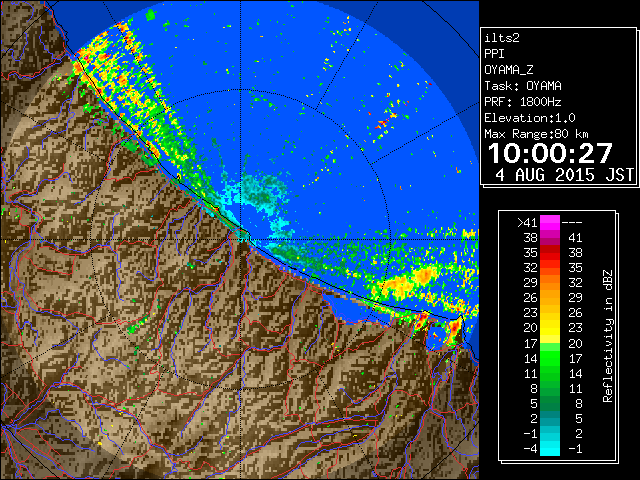
Task: Pick the red 35–38 dBZ legend color
Action: tap(550, 253)
